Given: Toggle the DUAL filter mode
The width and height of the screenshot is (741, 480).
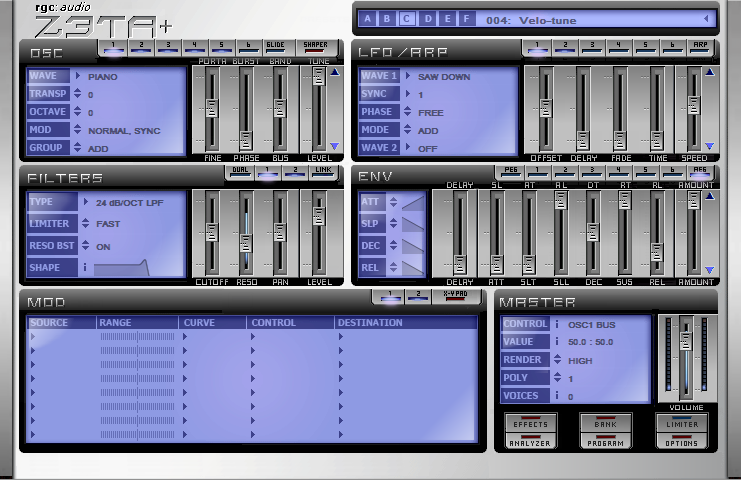Looking at the screenshot, I should (x=240, y=172).
